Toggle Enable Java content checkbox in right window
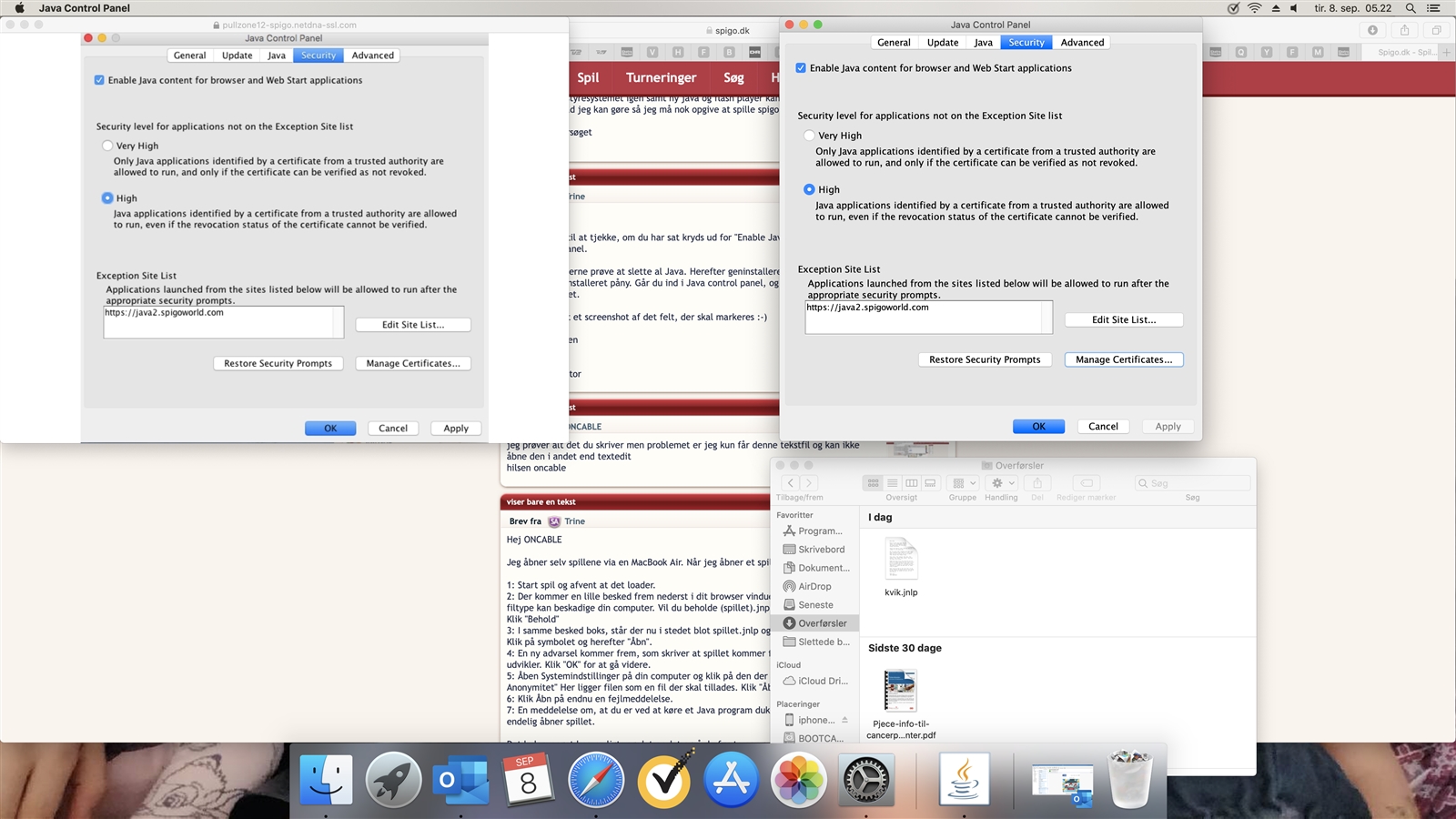Viewport: 1456px width, 819px height. click(x=801, y=68)
